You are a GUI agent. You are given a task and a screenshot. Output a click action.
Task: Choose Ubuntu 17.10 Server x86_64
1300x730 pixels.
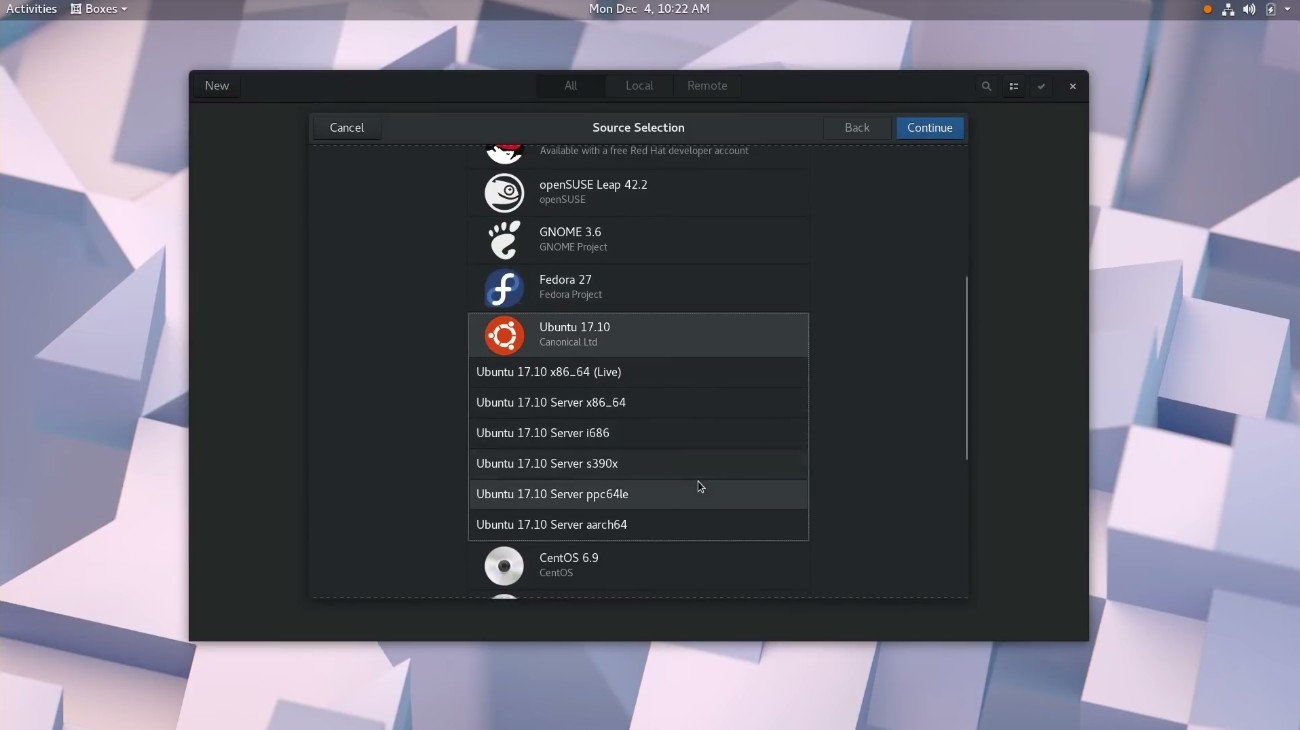[x=638, y=403]
